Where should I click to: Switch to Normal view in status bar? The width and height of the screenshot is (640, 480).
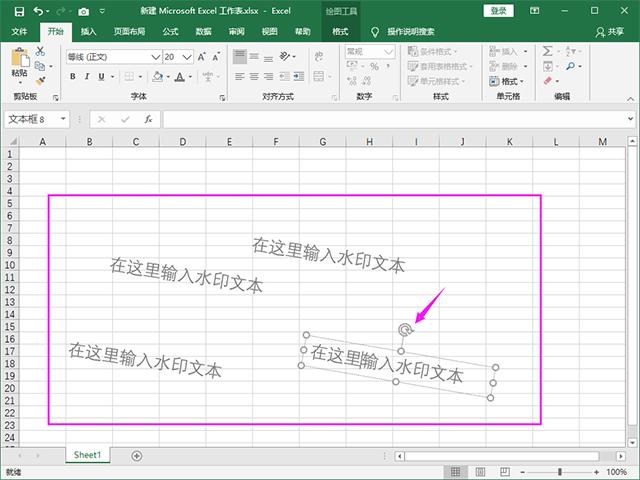tap(456, 472)
